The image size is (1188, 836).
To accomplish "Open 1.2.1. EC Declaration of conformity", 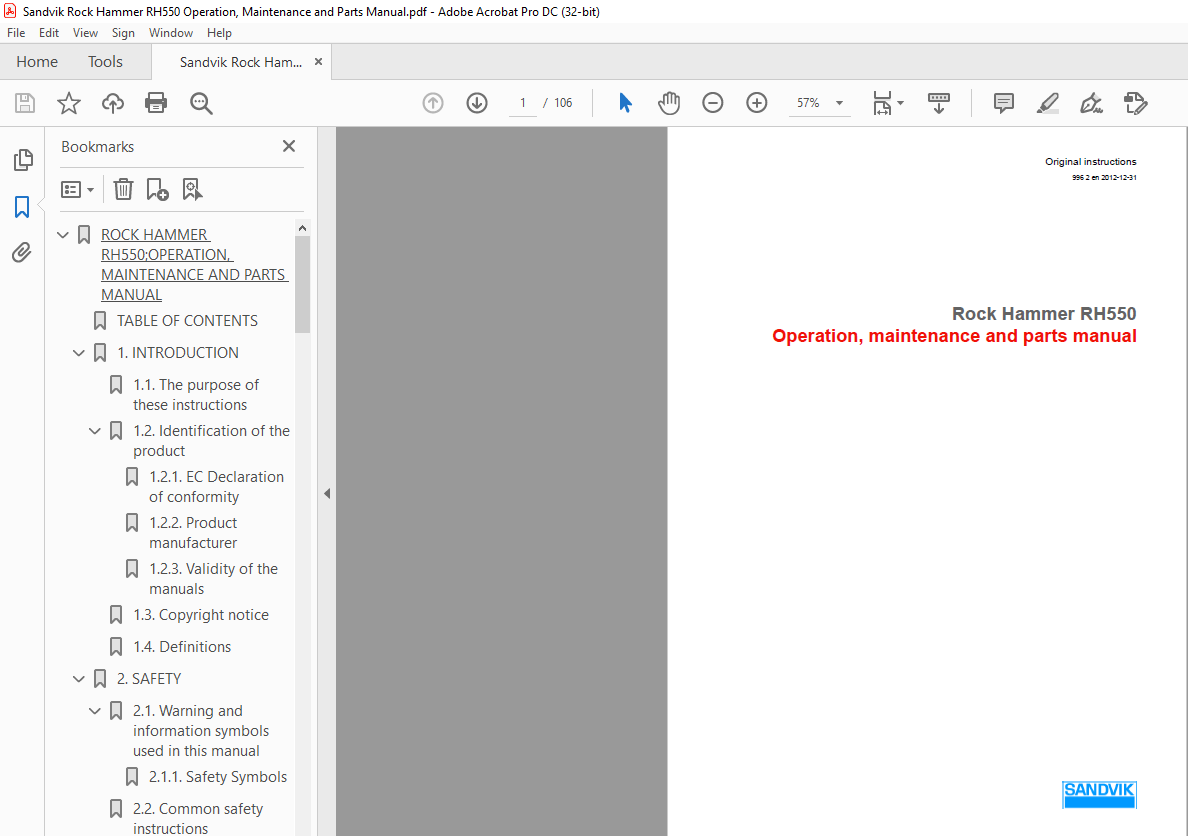I will pyautogui.click(x=217, y=487).
